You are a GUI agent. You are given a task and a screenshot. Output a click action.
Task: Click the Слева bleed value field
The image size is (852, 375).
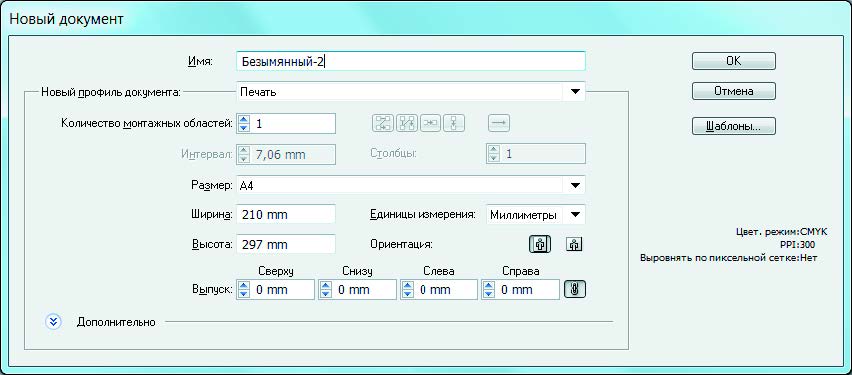click(446, 290)
